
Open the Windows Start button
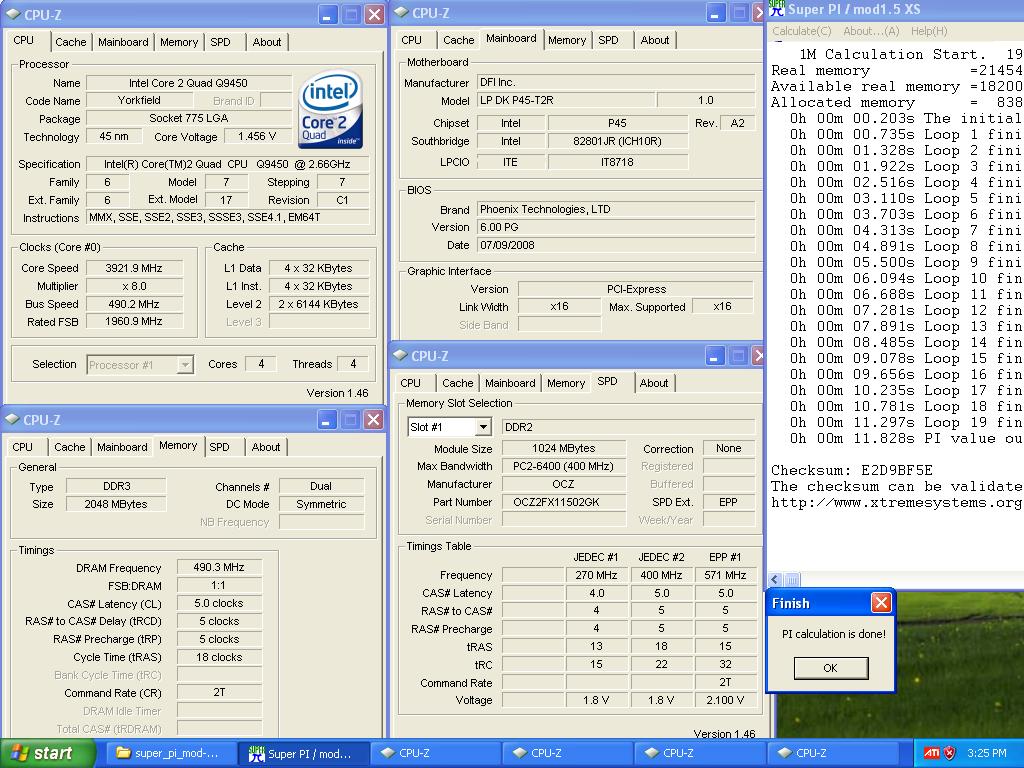[48, 753]
